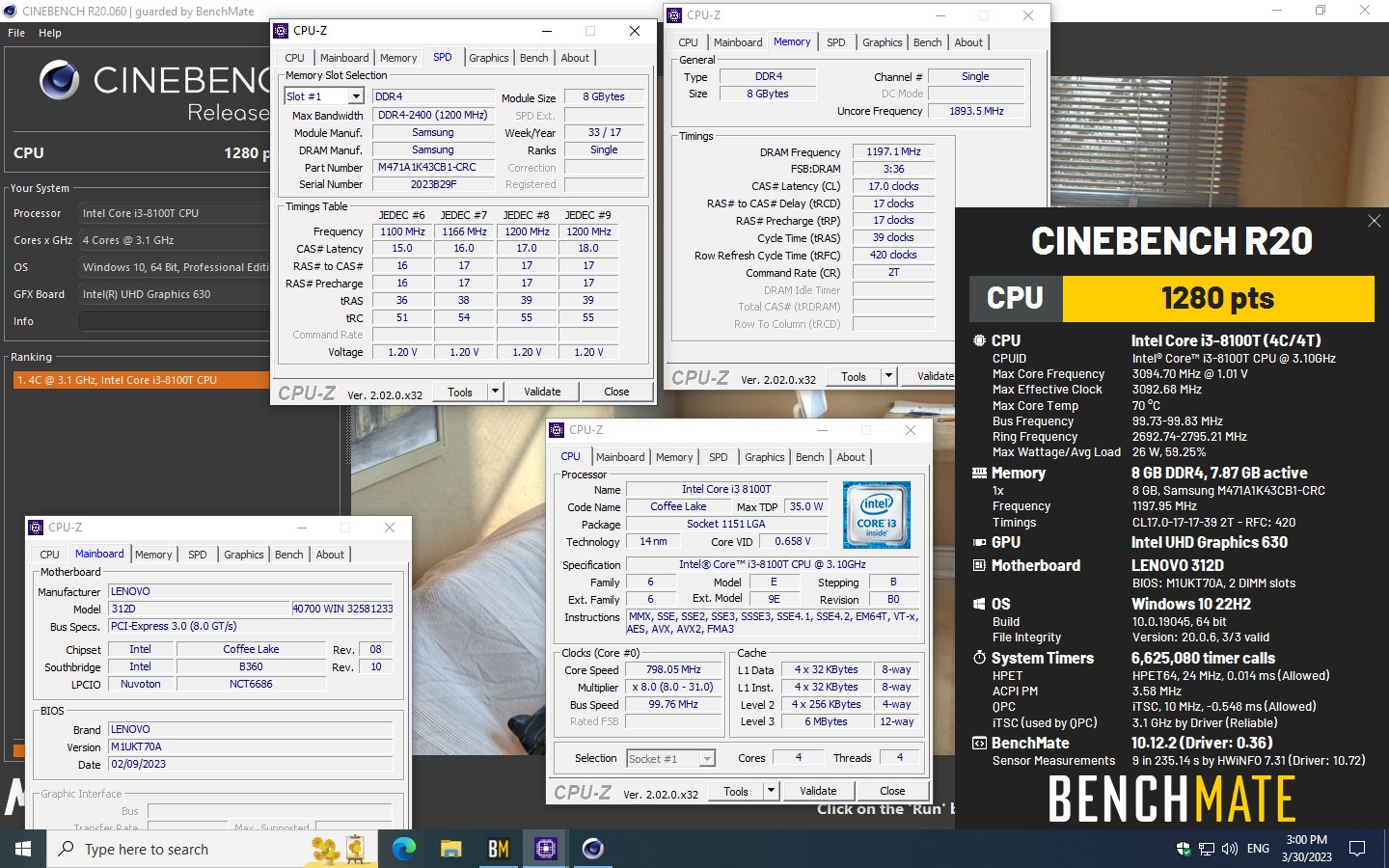Open network status tray icon
Screen dimensions: 1389x868
click(1207, 849)
